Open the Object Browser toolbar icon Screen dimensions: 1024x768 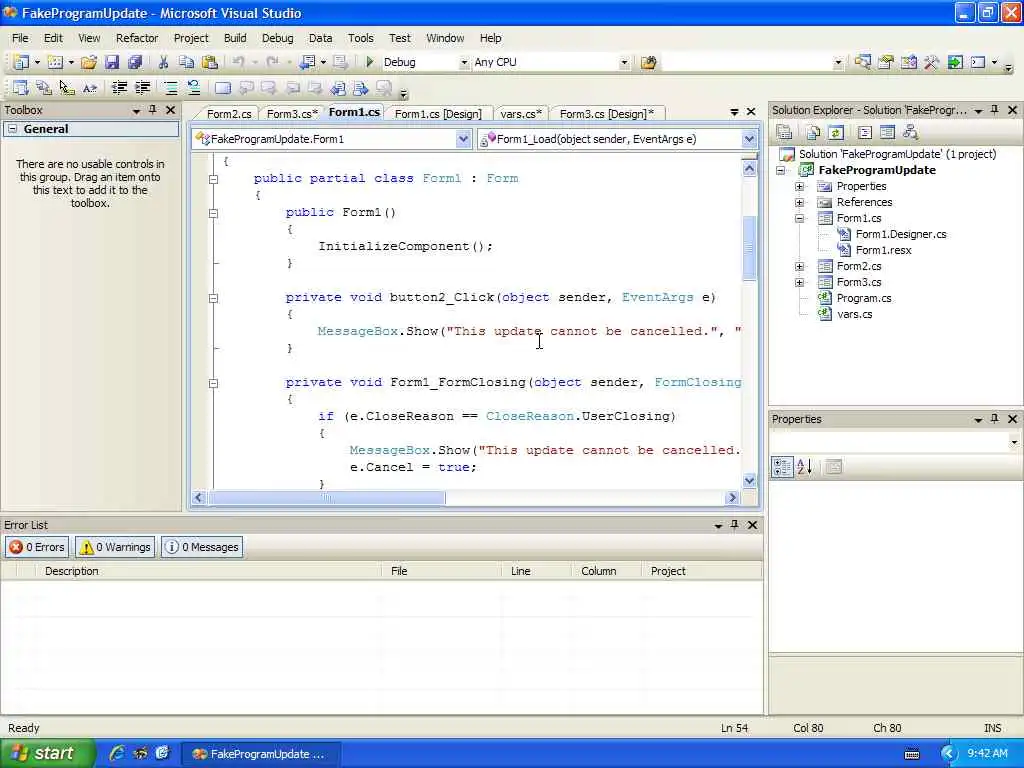(x=908, y=62)
